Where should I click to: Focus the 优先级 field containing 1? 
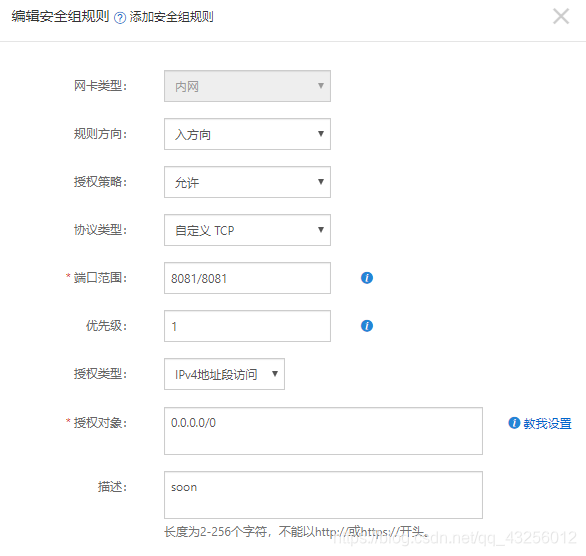pyautogui.click(x=247, y=326)
